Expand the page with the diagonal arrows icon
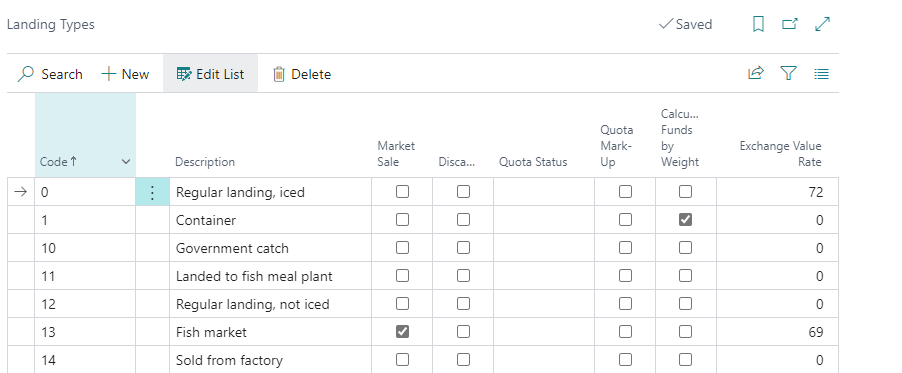The image size is (902, 373). [x=823, y=24]
